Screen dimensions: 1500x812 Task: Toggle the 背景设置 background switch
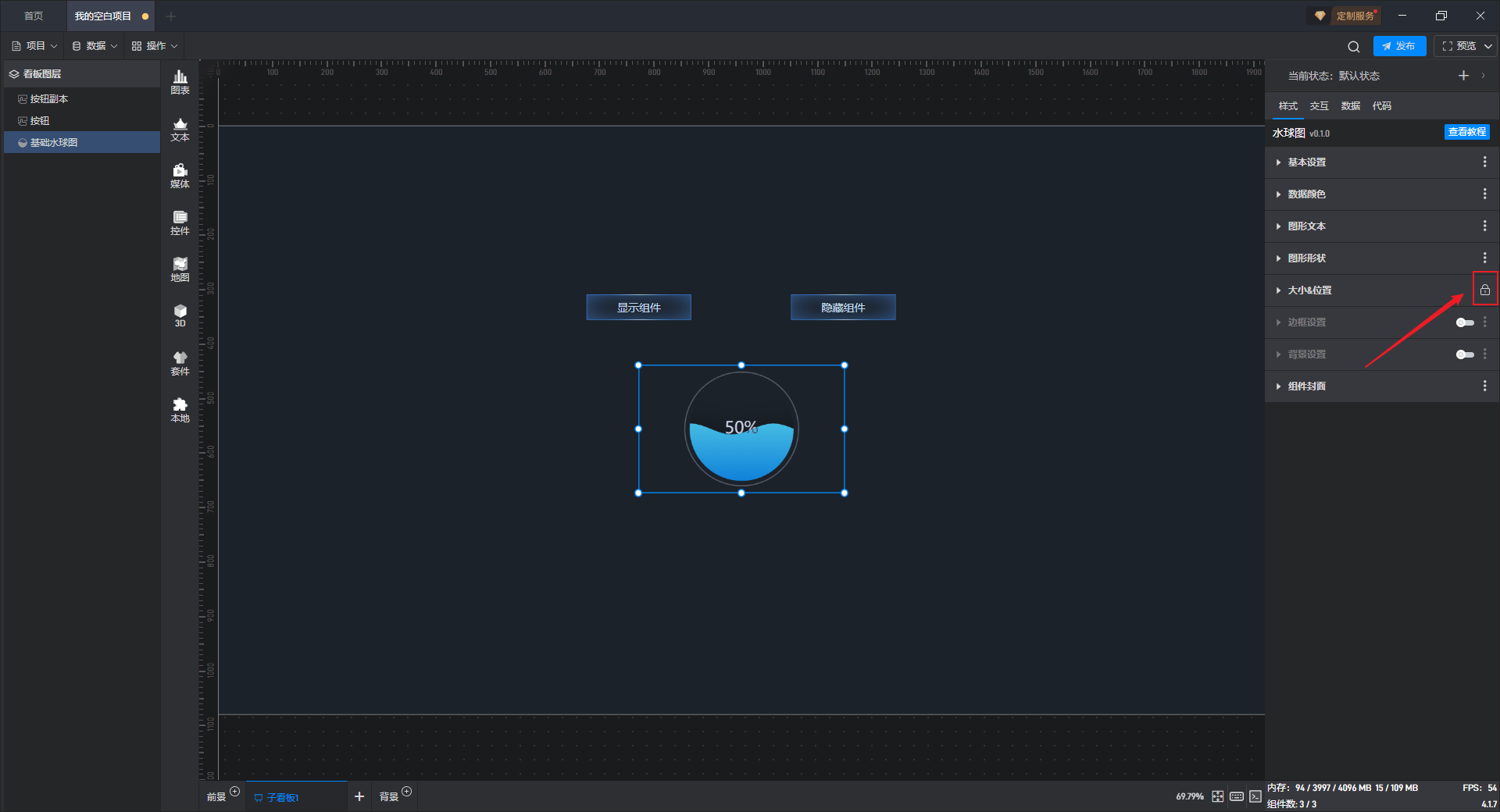[1464, 354]
